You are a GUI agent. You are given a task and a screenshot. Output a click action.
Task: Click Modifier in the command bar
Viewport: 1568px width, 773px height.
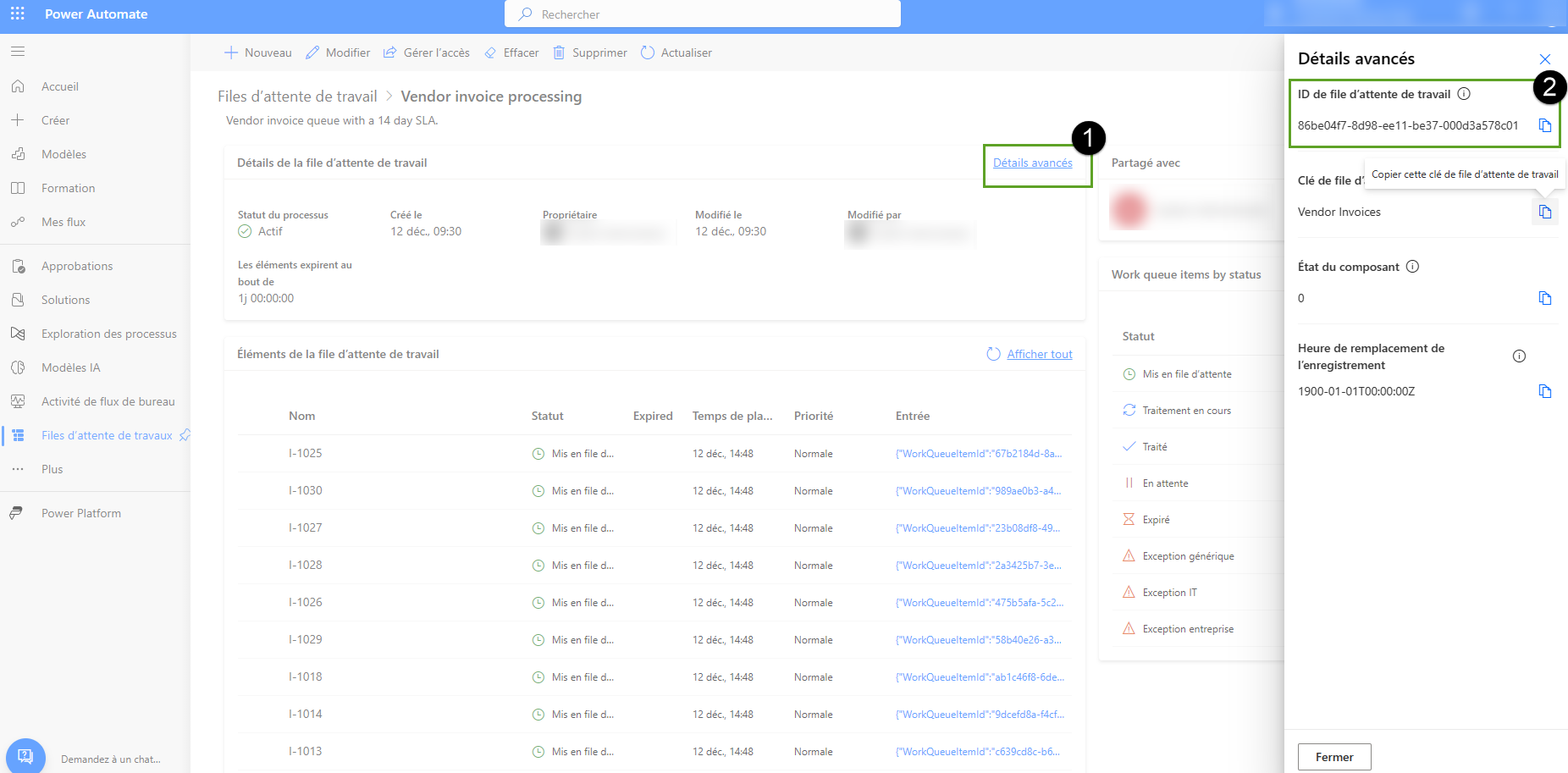tap(338, 52)
